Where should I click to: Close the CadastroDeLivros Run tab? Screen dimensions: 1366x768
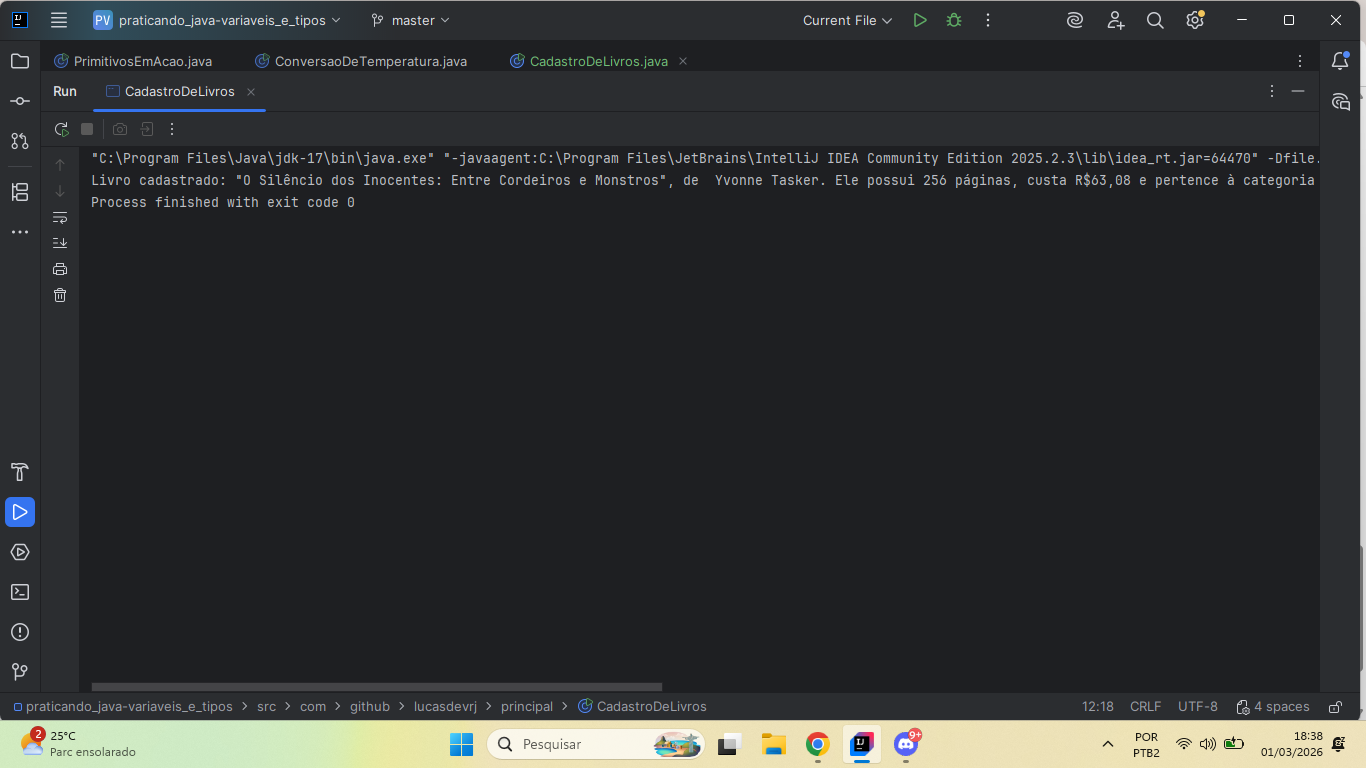pos(251,92)
